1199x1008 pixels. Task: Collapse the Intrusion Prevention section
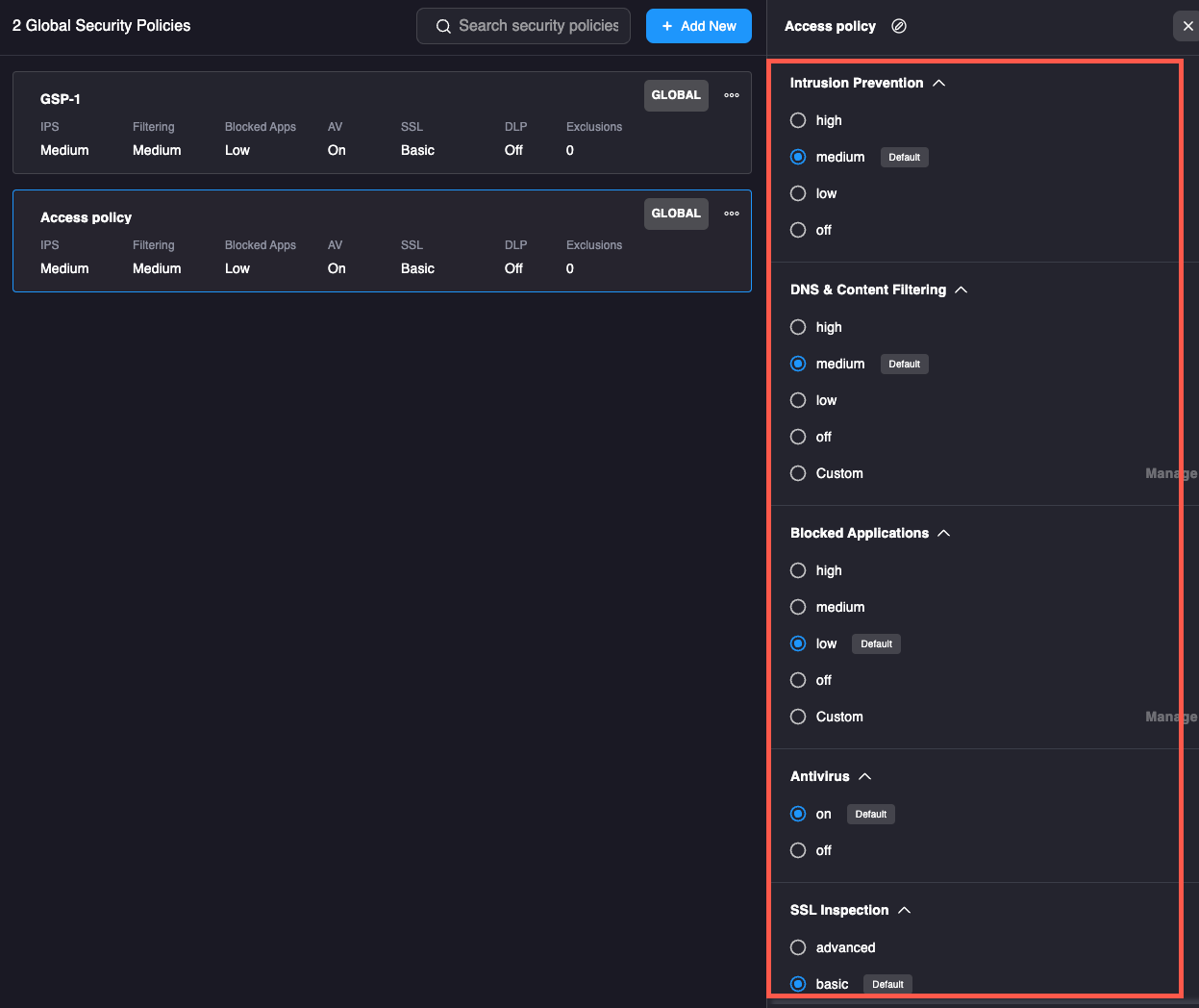point(939,84)
